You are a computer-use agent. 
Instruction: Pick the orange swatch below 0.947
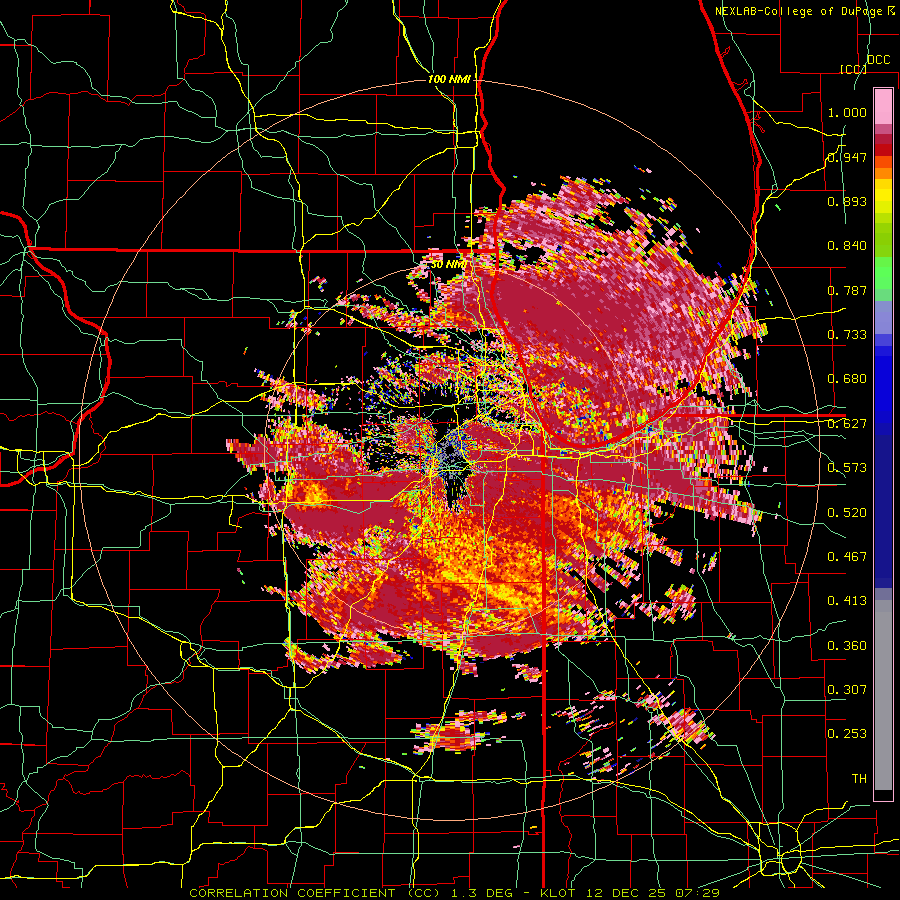click(883, 174)
